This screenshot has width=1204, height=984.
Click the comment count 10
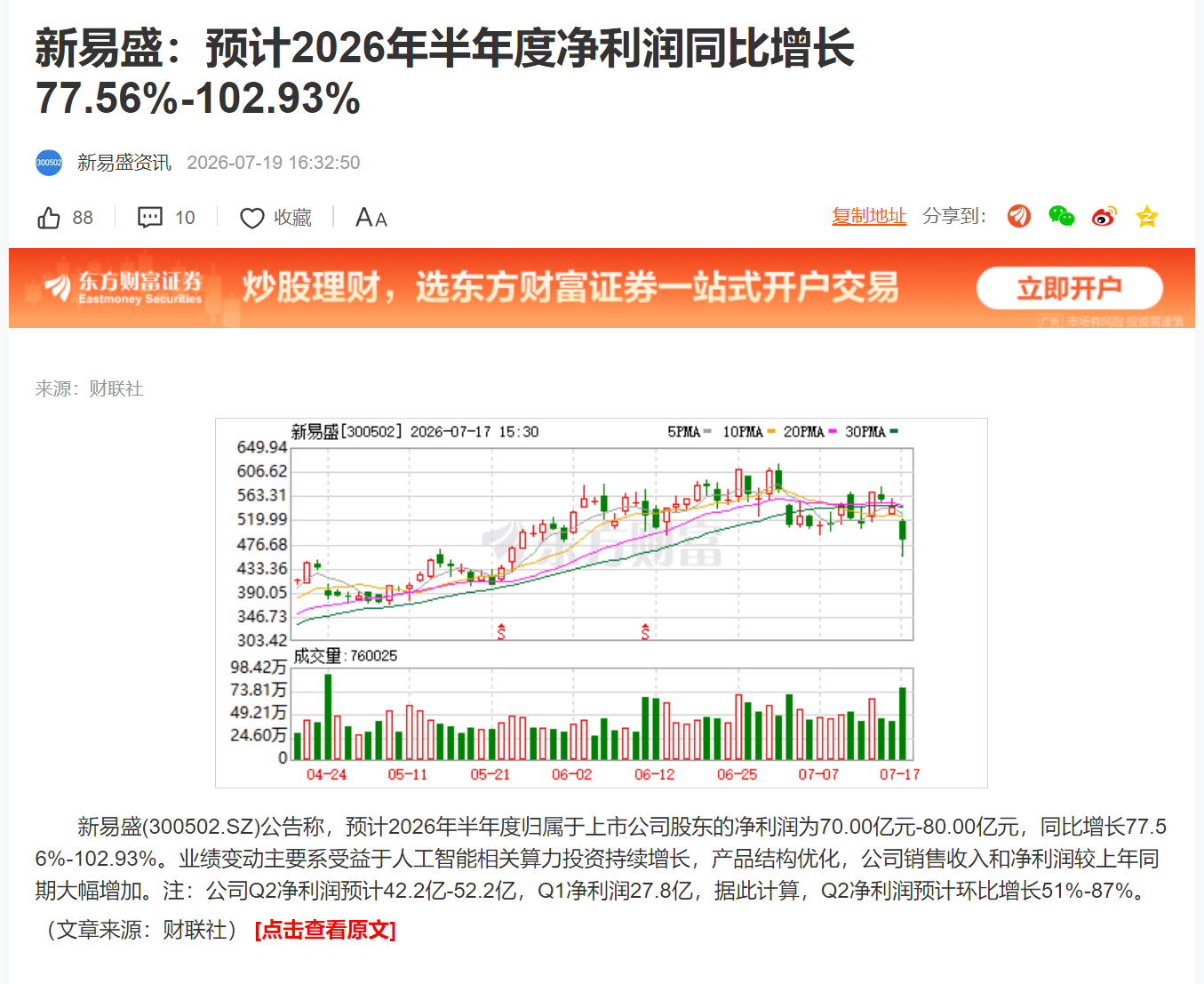[185, 218]
